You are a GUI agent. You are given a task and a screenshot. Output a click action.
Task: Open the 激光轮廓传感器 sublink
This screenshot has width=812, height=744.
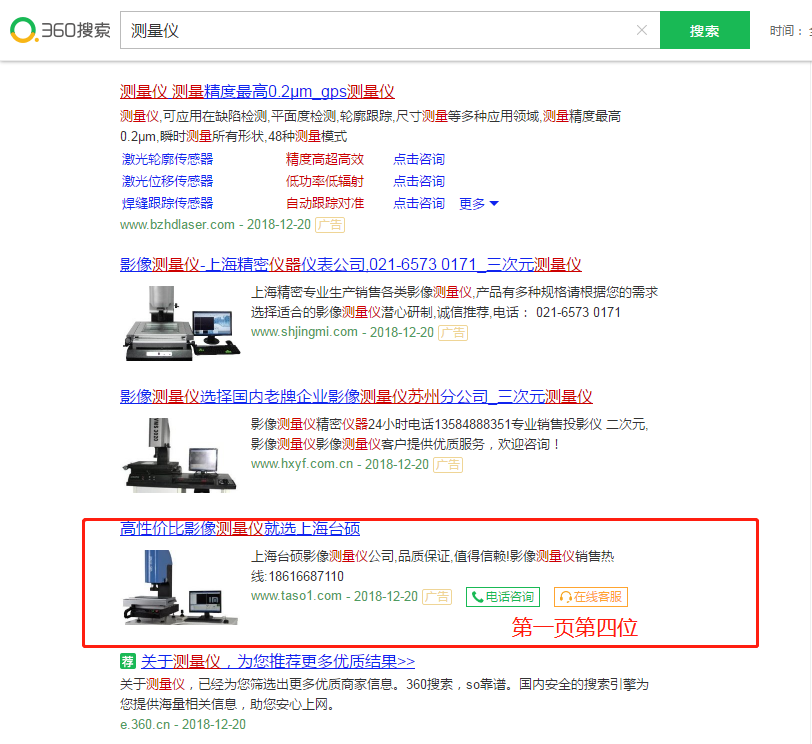[167, 159]
